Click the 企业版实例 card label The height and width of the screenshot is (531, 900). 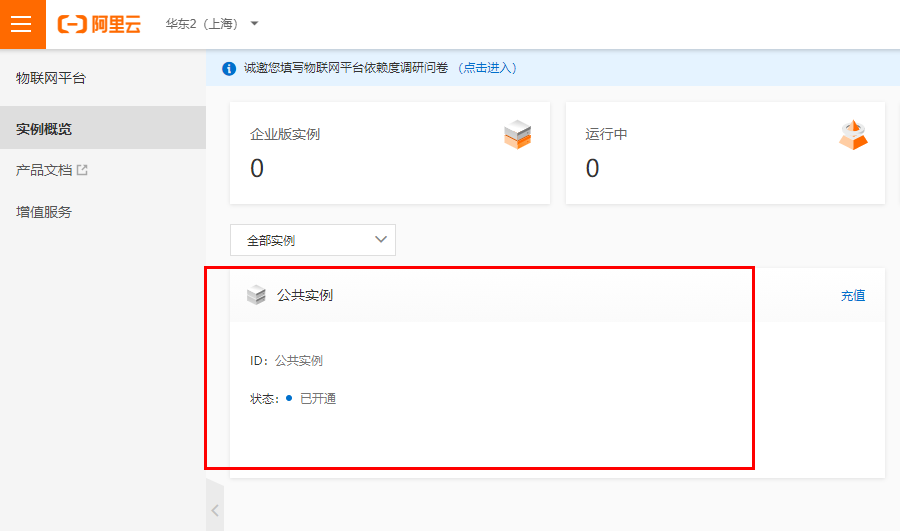(x=285, y=134)
